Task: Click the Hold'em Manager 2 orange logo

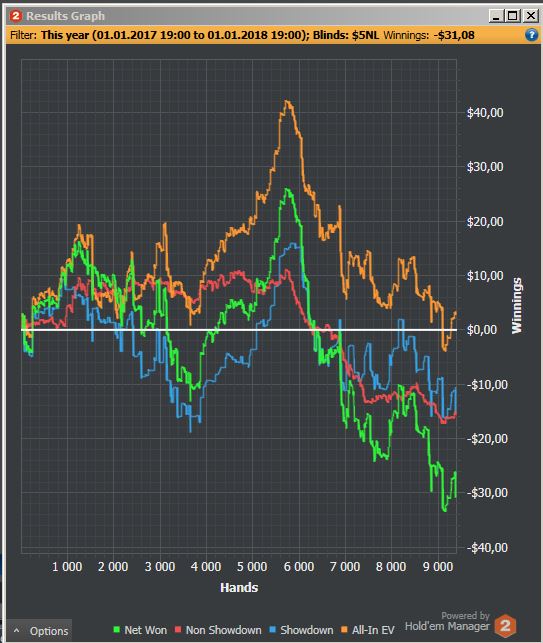Action: point(505,625)
